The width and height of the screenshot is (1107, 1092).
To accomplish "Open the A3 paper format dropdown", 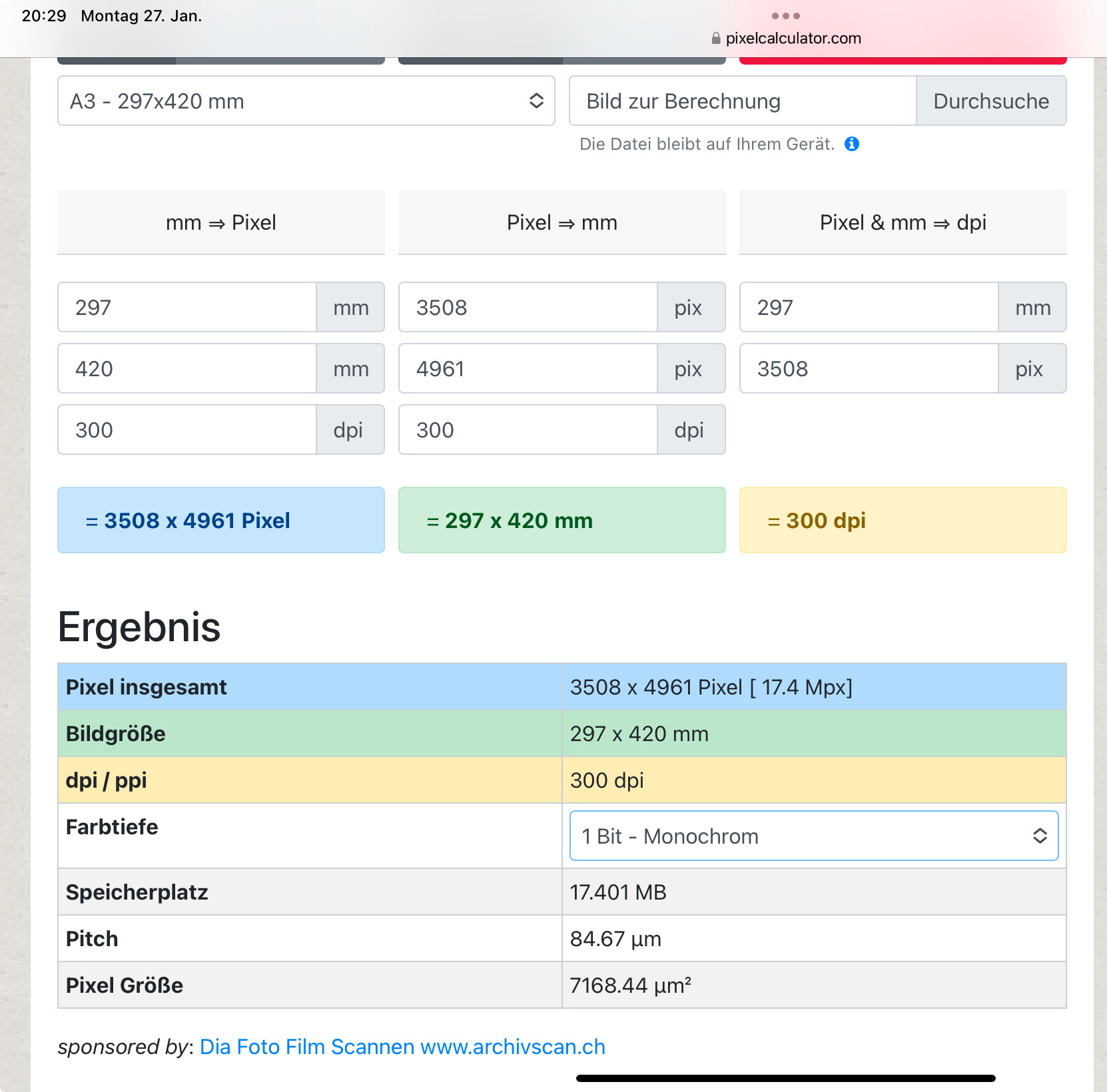I will click(x=306, y=101).
